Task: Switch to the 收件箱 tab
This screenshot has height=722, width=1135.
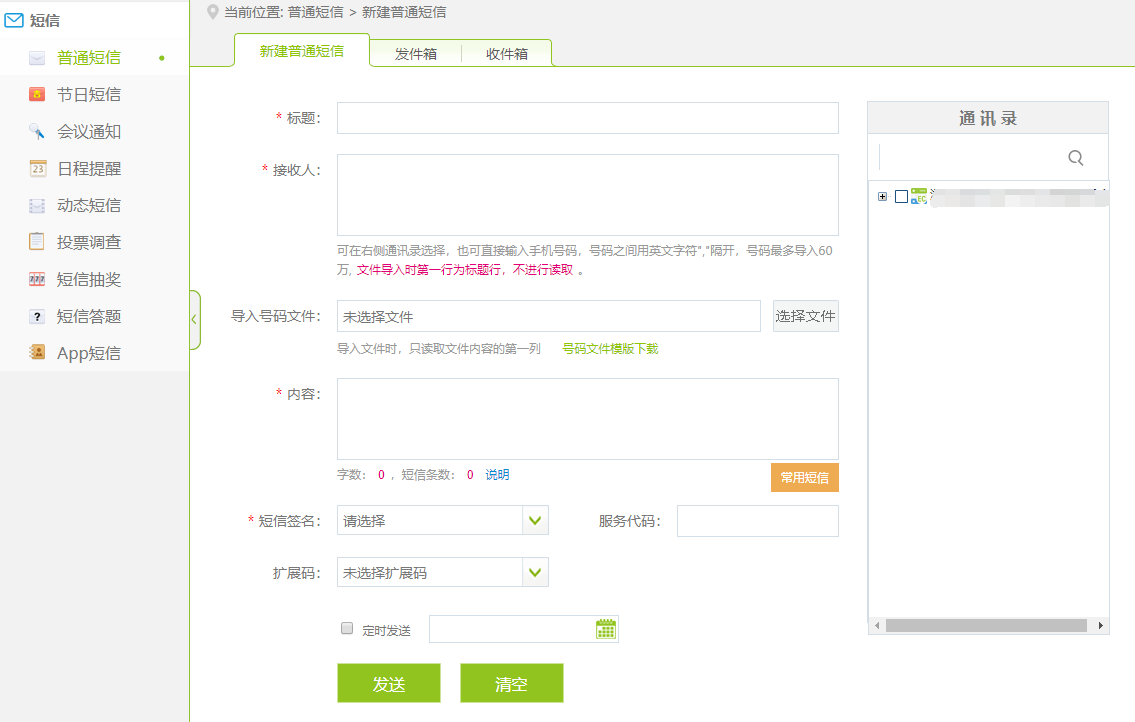Action: click(x=507, y=54)
